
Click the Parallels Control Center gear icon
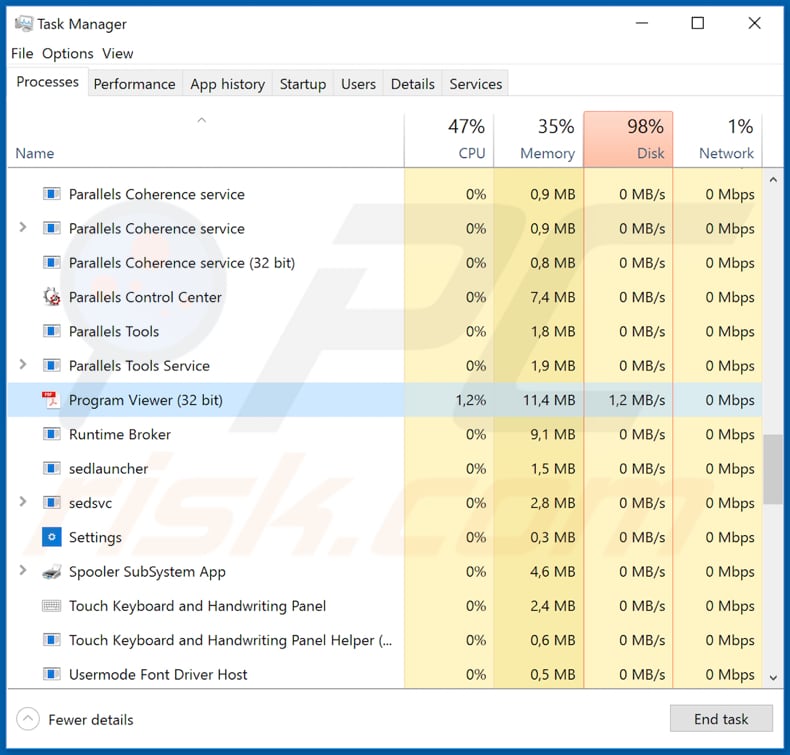51,297
